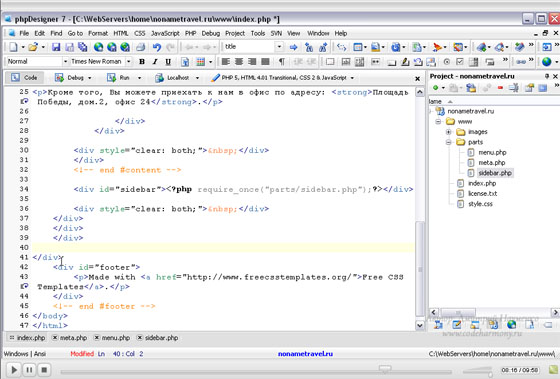The height and width of the screenshot is (379, 560).
Task: Click the Underline formatting icon
Action: [x=168, y=61]
